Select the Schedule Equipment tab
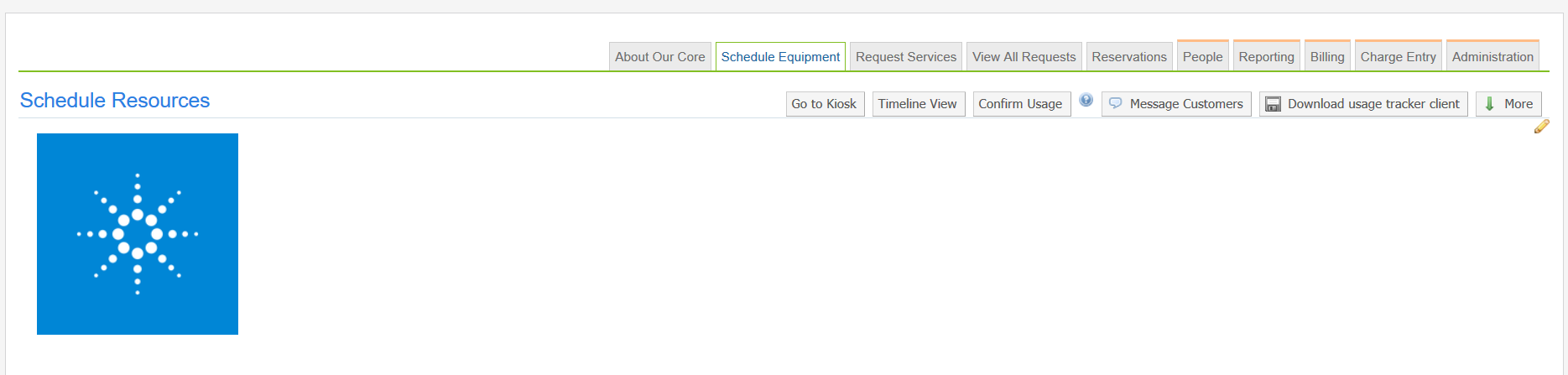 click(780, 57)
